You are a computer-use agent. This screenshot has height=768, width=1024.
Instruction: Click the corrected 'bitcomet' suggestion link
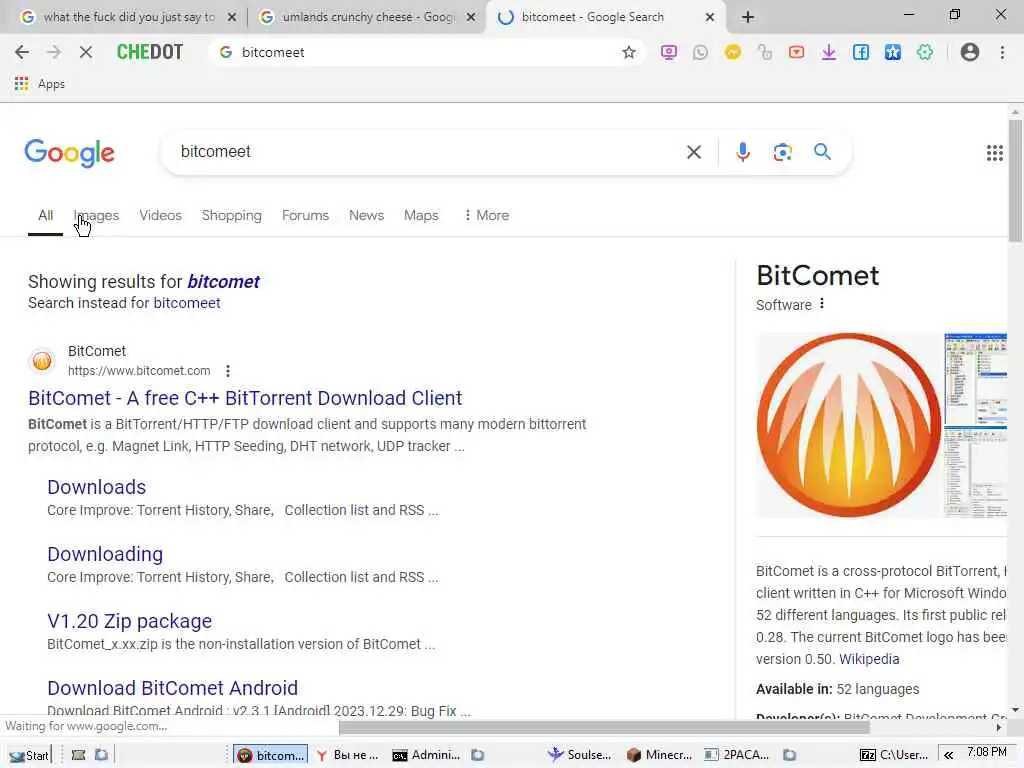click(x=223, y=281)
